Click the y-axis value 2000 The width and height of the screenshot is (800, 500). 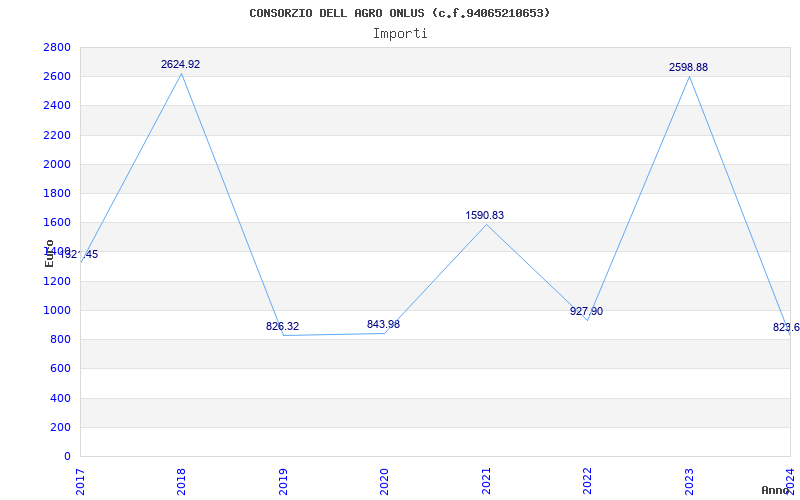[57, 164]
